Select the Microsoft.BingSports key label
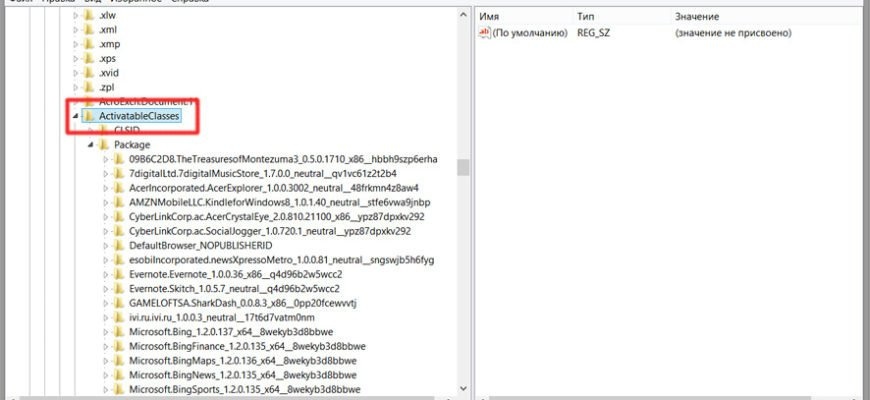Viewport: 870px width, 400px height. tap(245, 390)
